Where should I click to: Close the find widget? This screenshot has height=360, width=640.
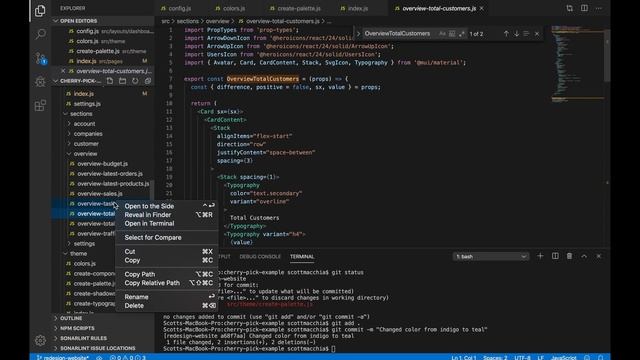(x=537, y=34)
